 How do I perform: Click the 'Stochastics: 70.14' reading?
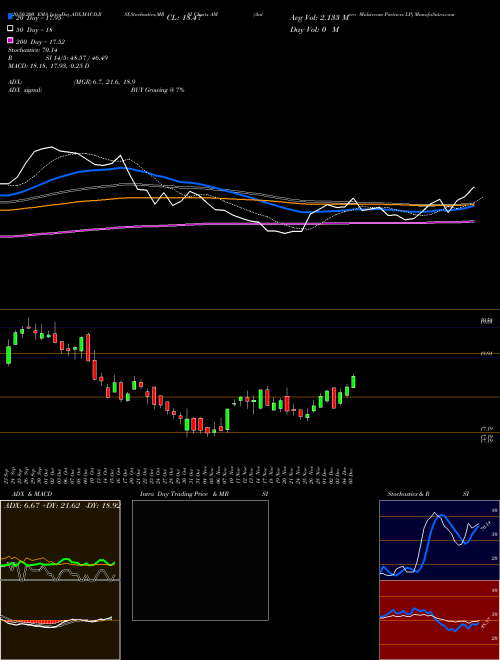pyautogui.click(x=33, y=50)
